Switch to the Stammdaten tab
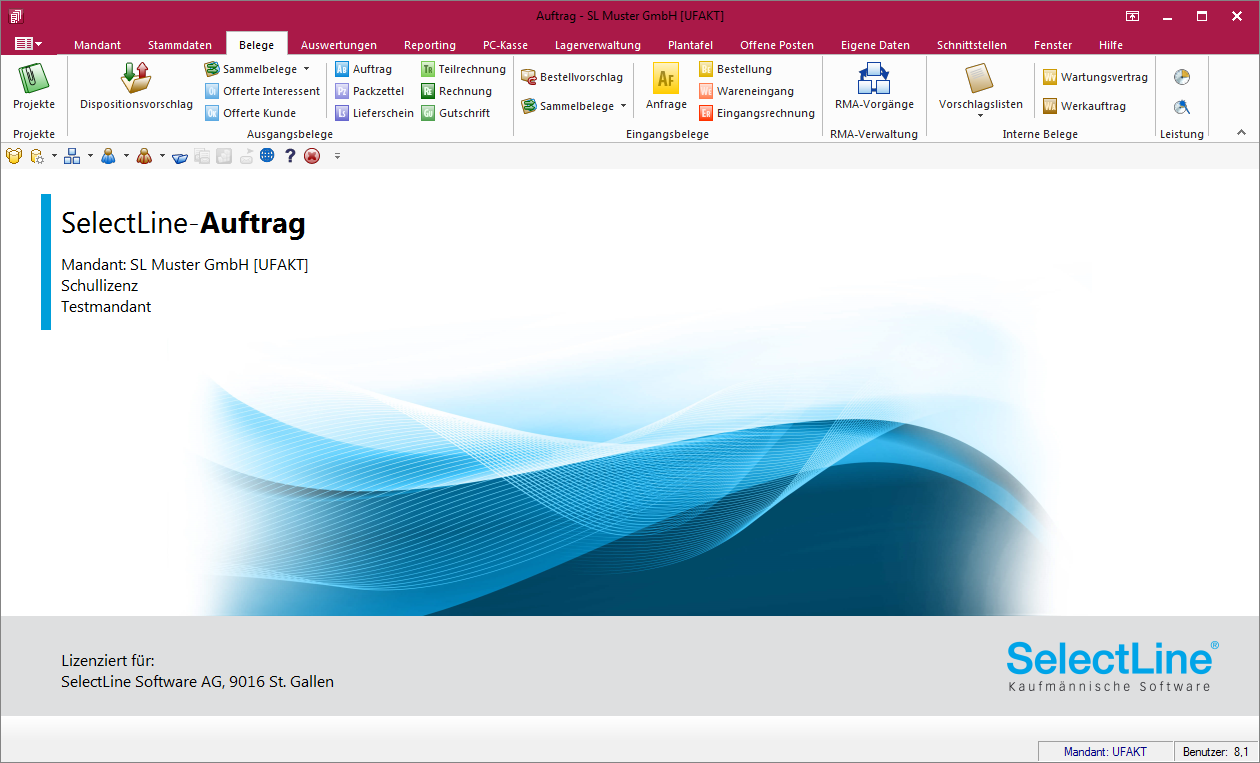 [x=180, y=45]
